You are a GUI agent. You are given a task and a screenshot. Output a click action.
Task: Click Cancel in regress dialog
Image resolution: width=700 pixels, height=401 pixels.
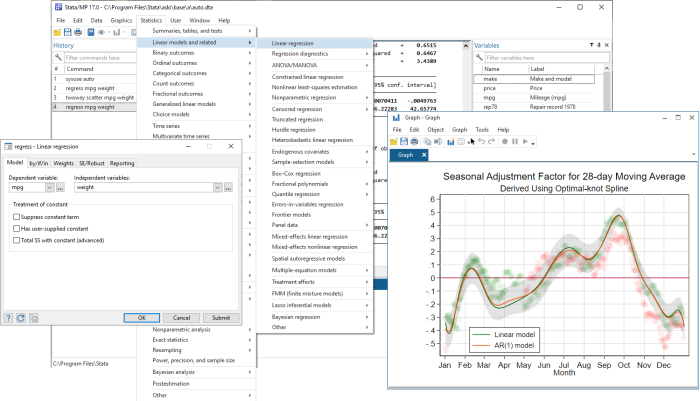point(181,318)
